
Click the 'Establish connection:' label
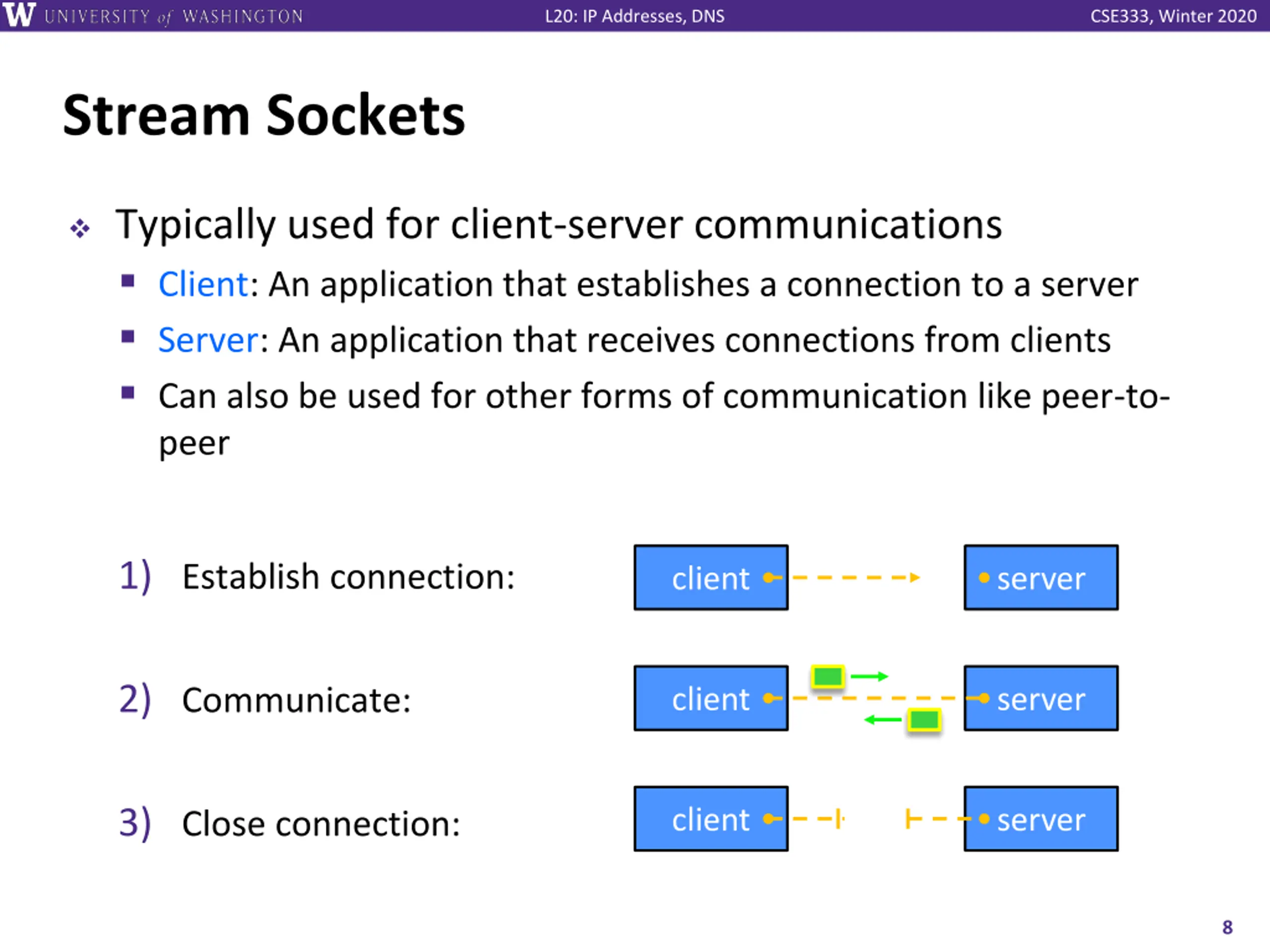(x=348, y=577)
